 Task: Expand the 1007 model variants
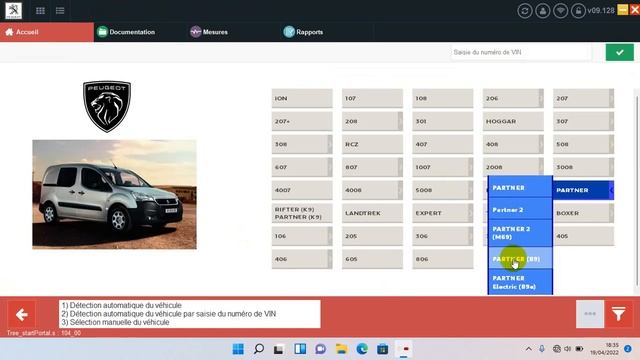point(471,167)
